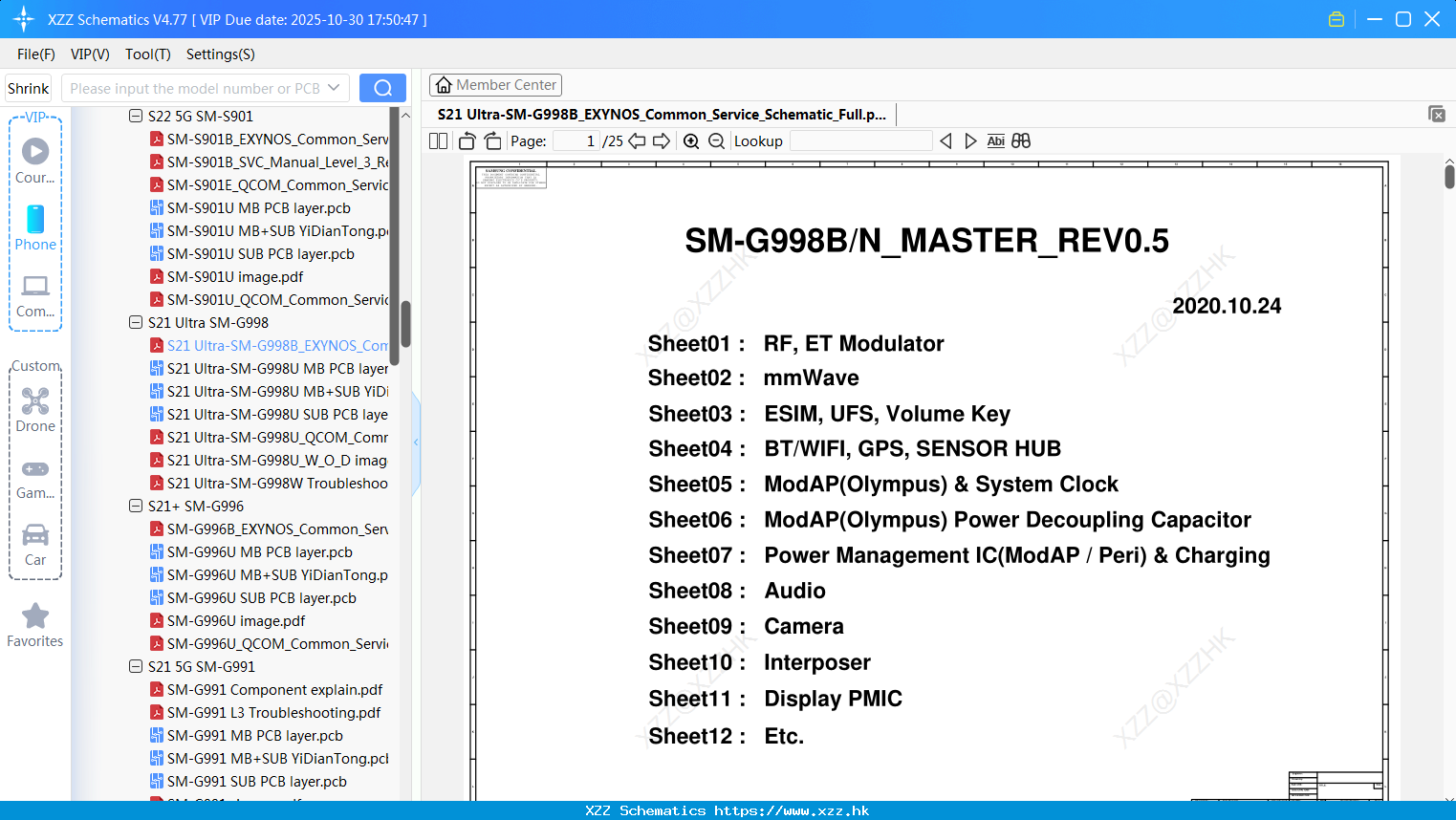Open SM-S901U MB PCB layer.pcb
Screen dimensions: 1456x820
click(x=250, y=207)
